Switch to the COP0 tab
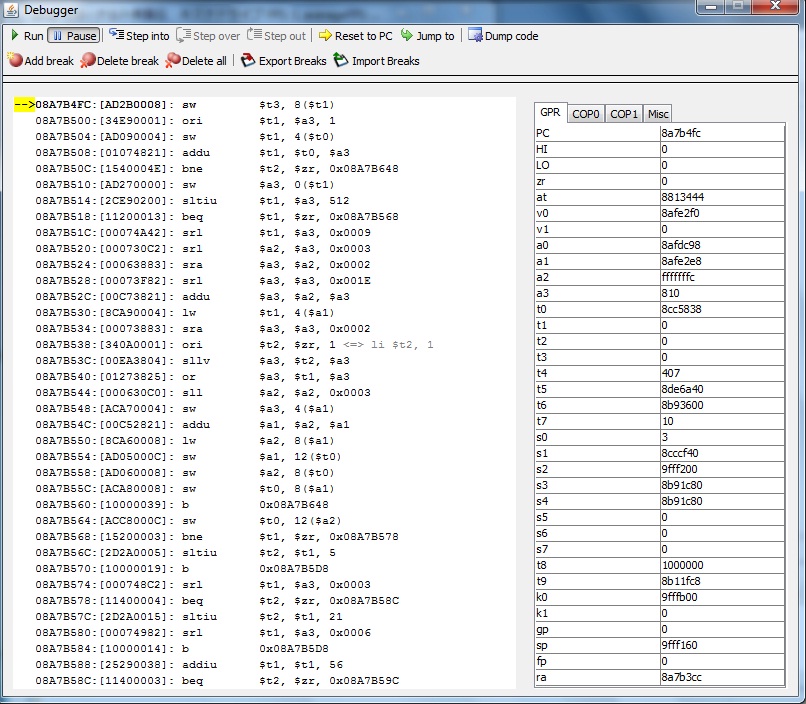Image resolution: width=806 pixels, height=704 pixels. pyautogui.click(x=586, y=114)
